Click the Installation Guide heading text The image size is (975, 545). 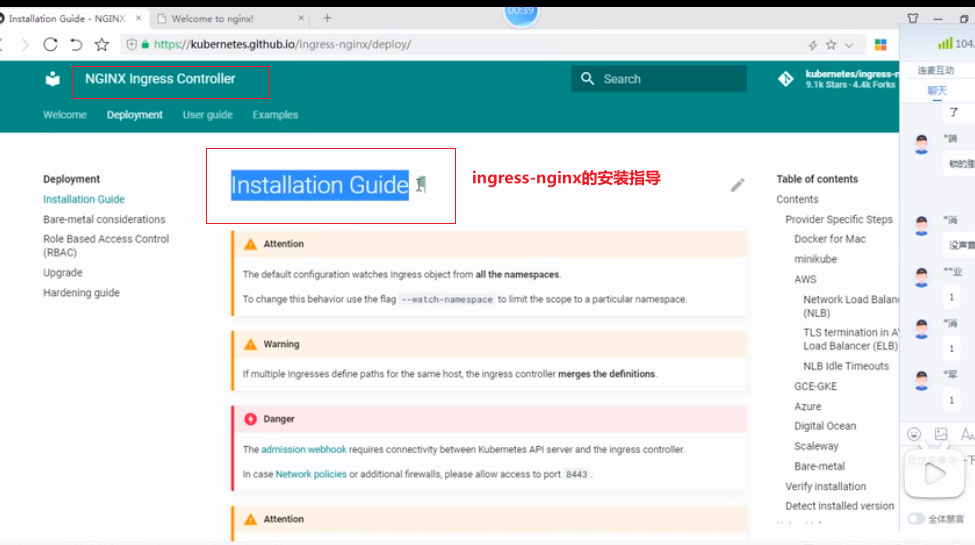click(x=320, y=185)
